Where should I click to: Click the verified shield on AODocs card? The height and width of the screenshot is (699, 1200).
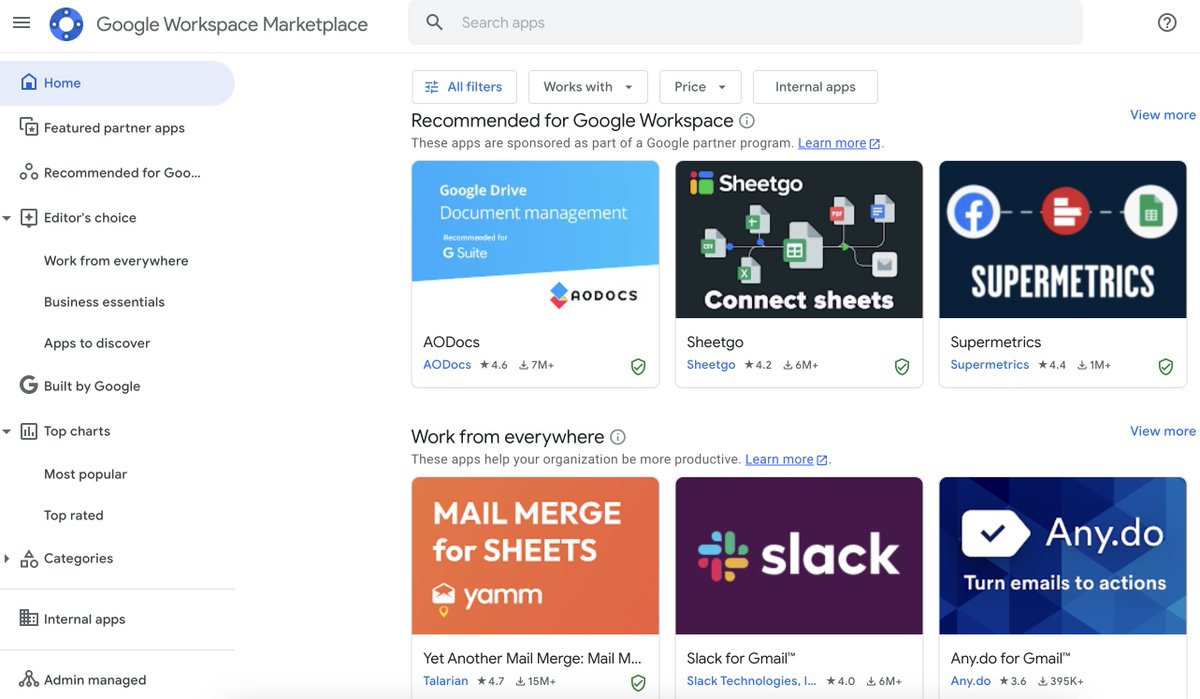click(x=638, y=367)
